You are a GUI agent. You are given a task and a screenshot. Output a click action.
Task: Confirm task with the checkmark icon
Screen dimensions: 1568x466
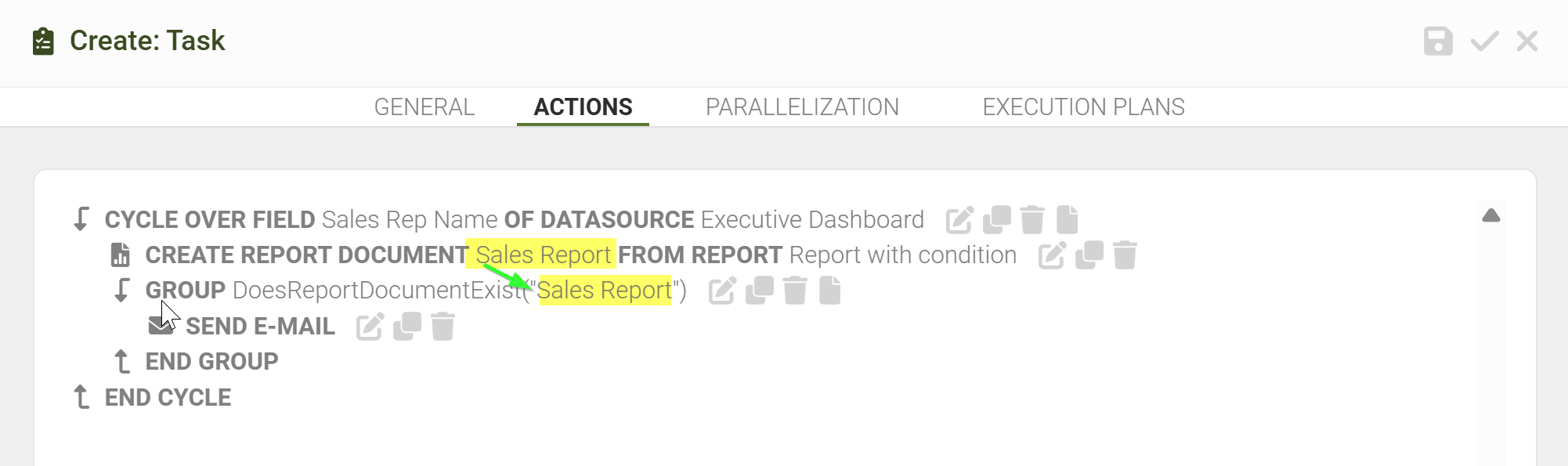coord(1484,41)
